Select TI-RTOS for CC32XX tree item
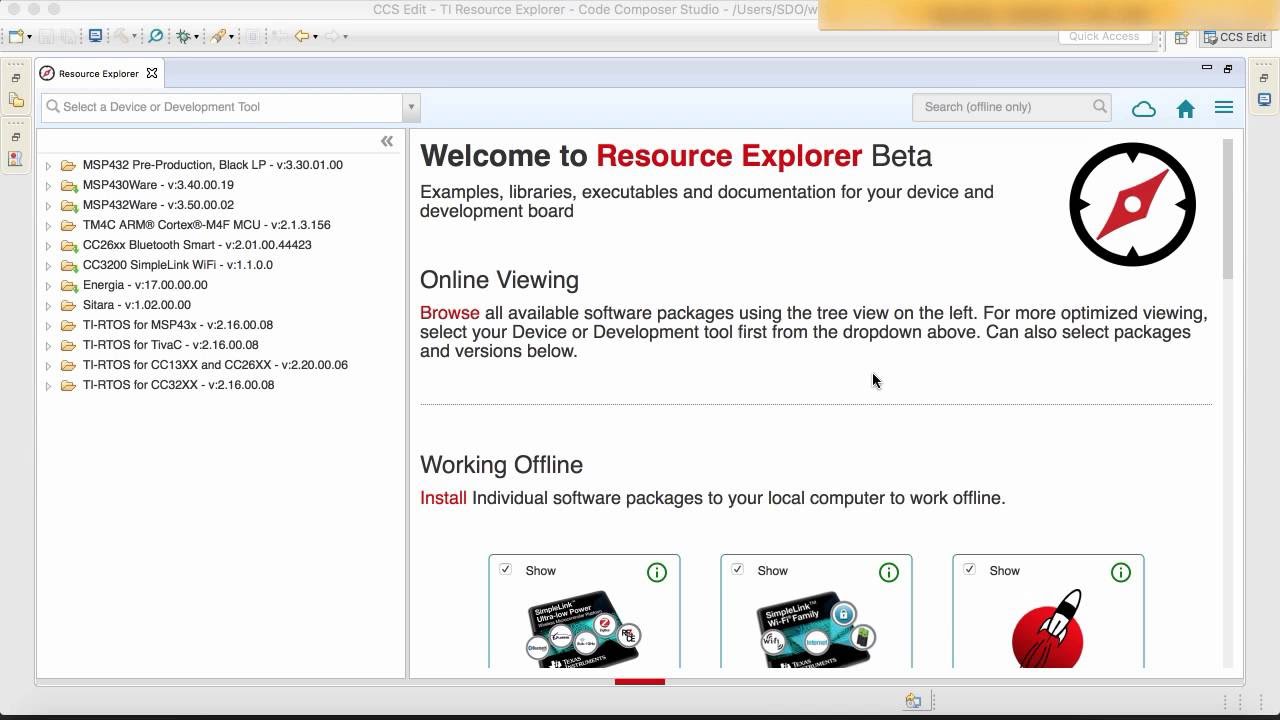 178,385
